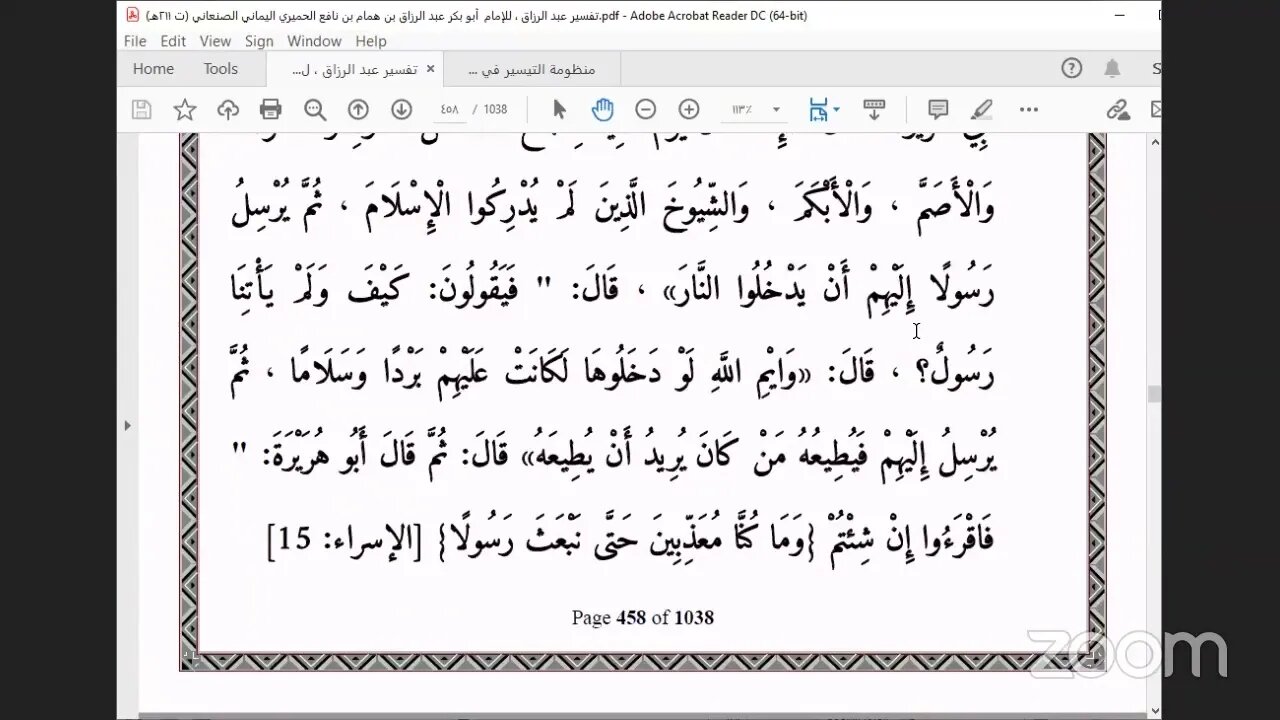
Task: Open more tools ellipsis menu
Action: [x=1029, y=110]
